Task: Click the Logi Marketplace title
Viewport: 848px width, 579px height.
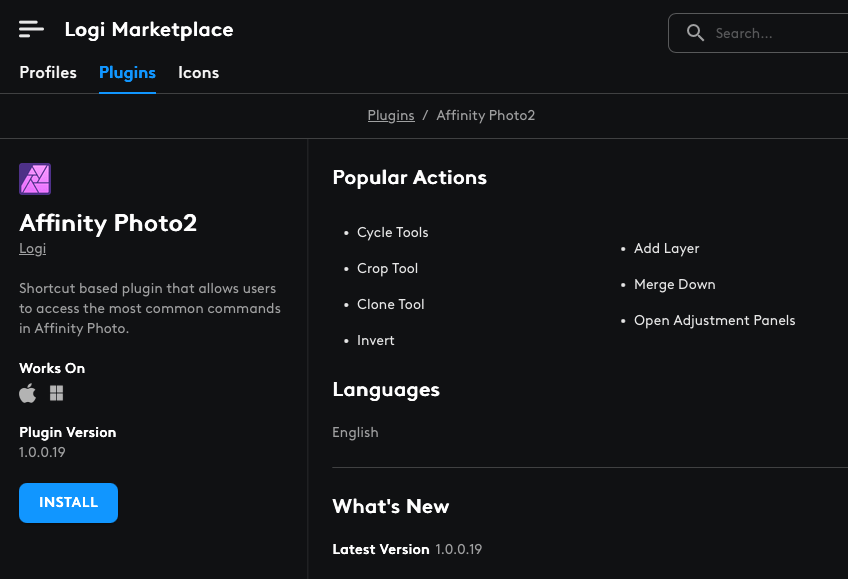Action: click(149, 30)
